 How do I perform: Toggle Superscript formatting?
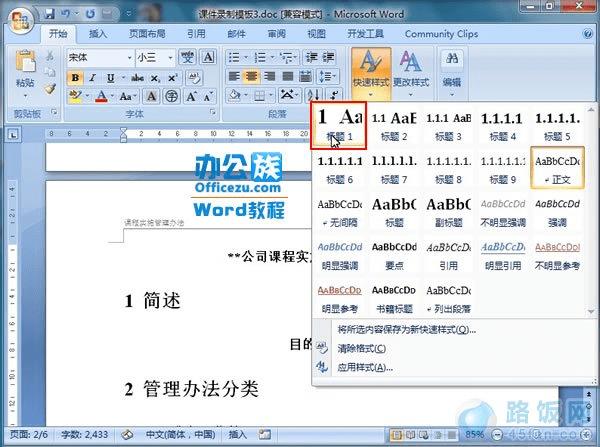173,78
